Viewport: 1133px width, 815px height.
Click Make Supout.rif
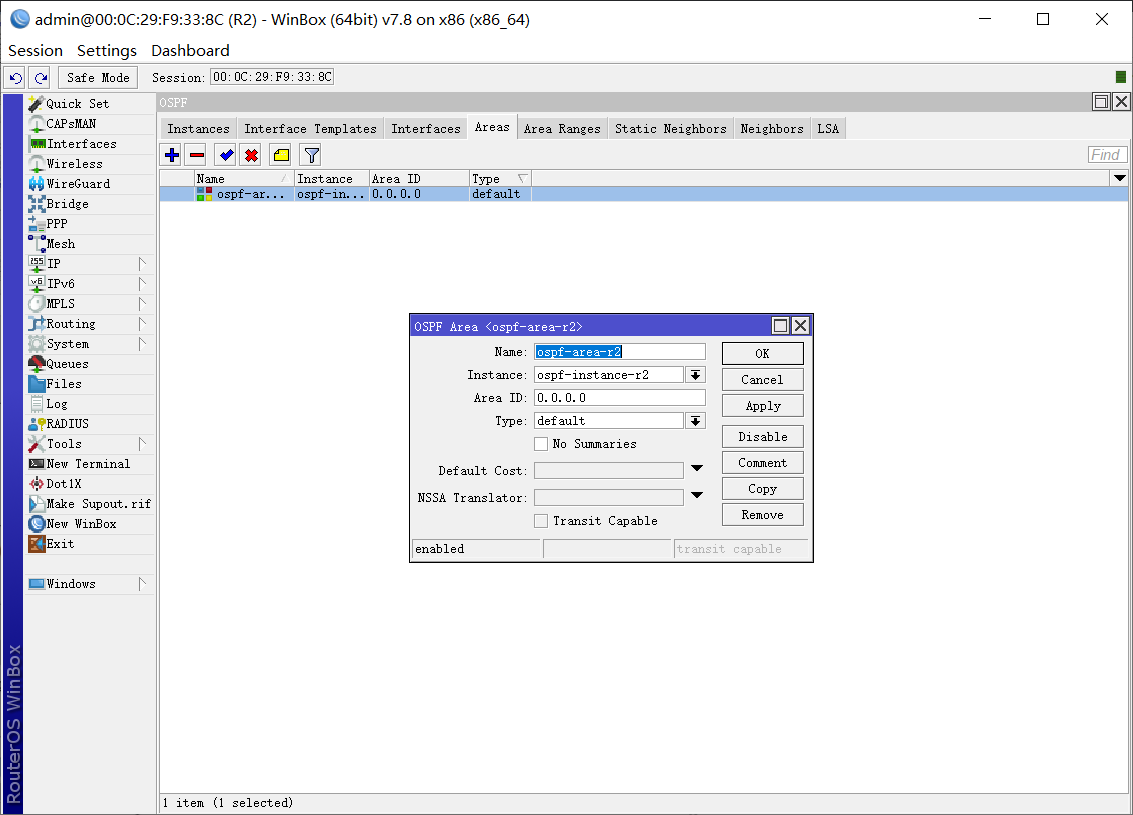90,504
